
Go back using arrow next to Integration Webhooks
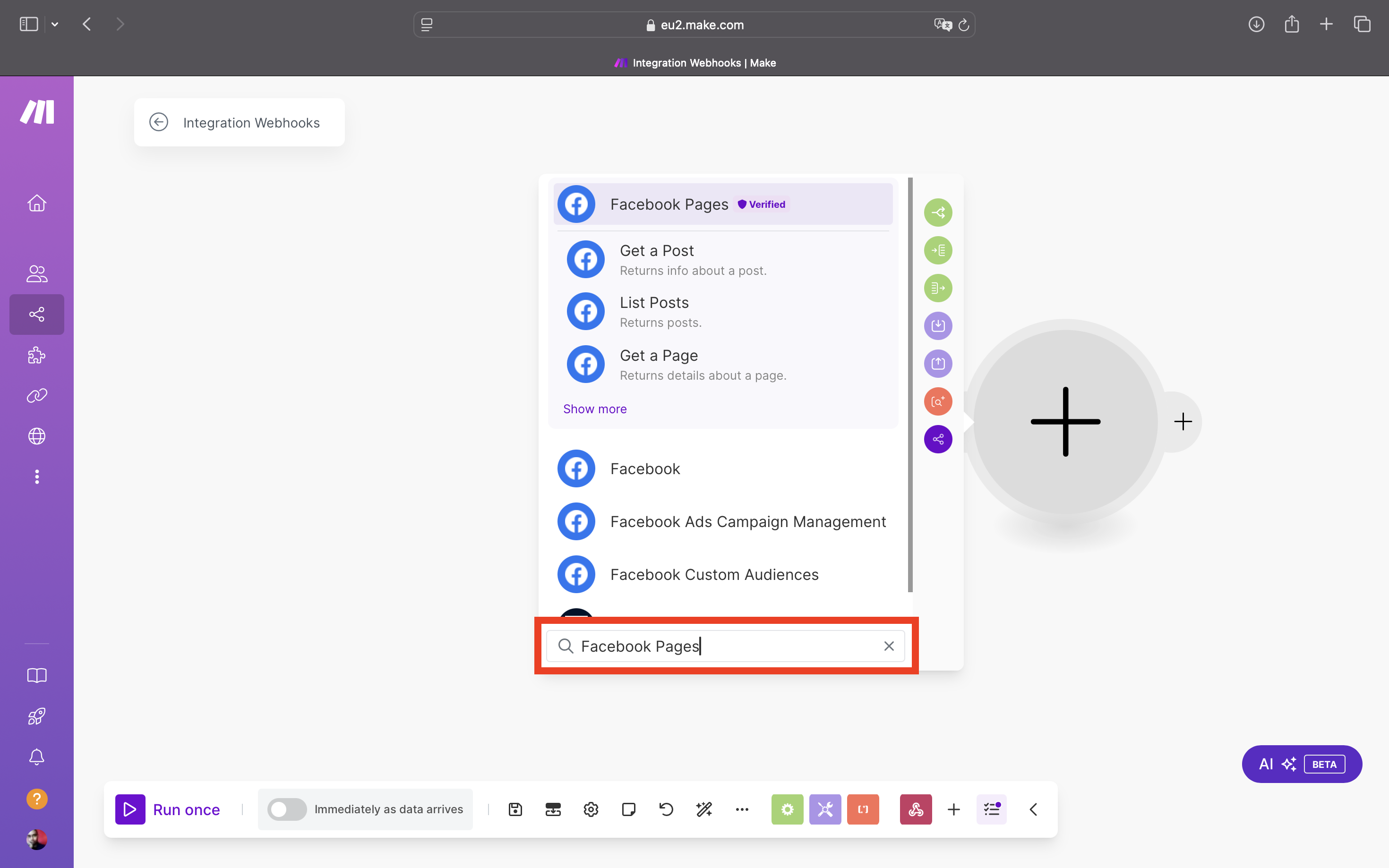[158, 122]
